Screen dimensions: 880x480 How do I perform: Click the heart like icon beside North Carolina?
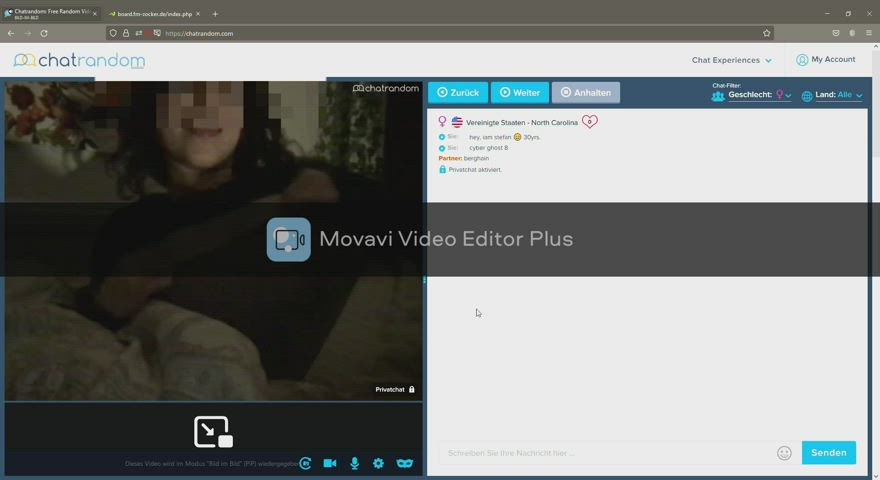tap(589, 121)
